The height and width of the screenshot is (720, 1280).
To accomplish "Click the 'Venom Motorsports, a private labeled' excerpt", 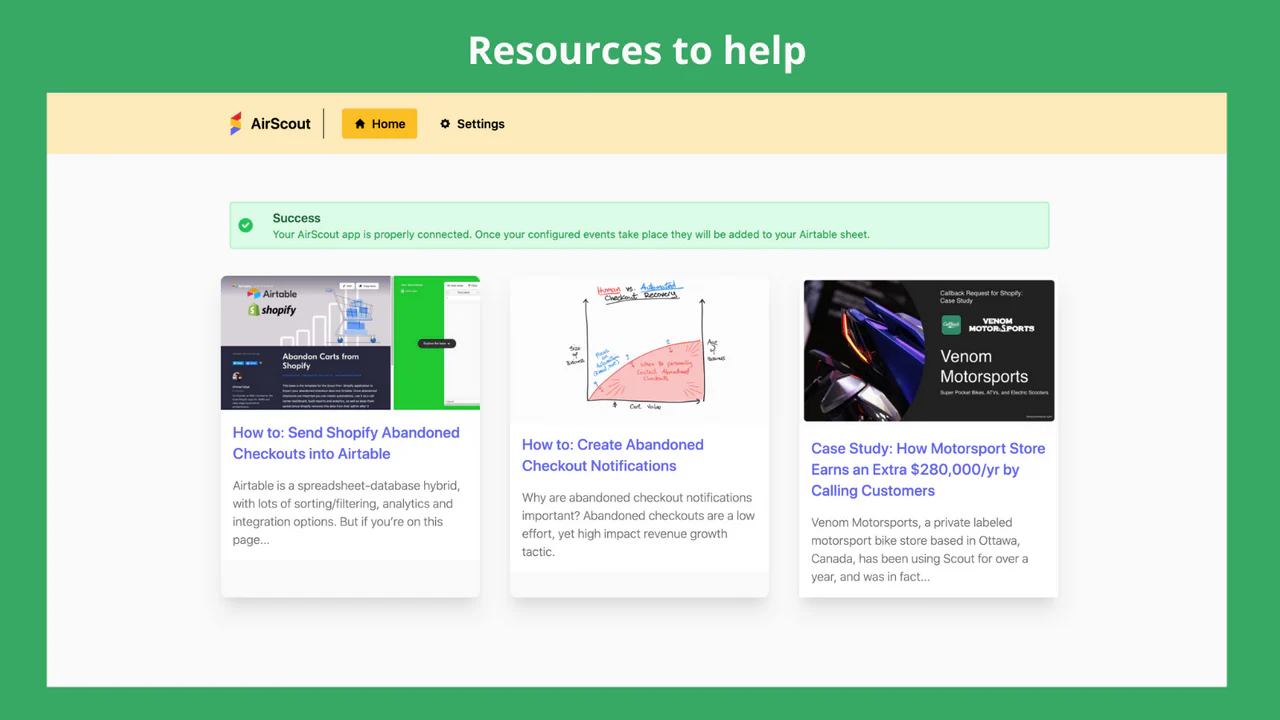I will 920,549.
